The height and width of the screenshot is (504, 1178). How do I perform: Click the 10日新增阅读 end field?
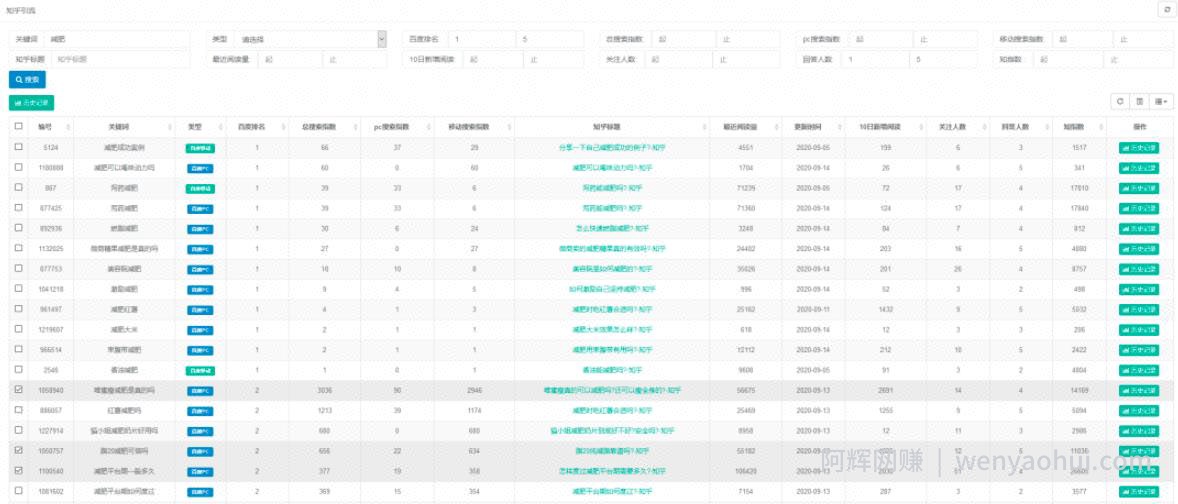pos(556,59)
